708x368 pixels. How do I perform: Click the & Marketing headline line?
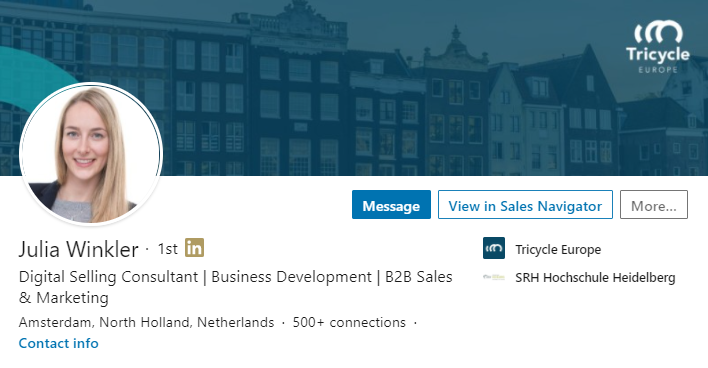point(64,298)
